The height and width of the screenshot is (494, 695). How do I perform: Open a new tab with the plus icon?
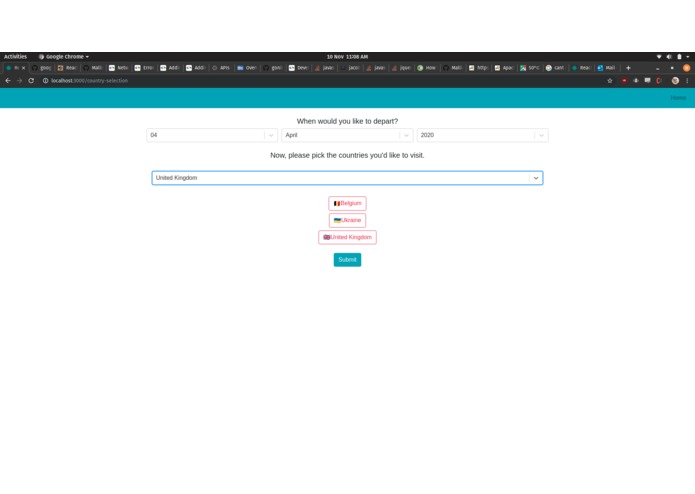(628, 68)
